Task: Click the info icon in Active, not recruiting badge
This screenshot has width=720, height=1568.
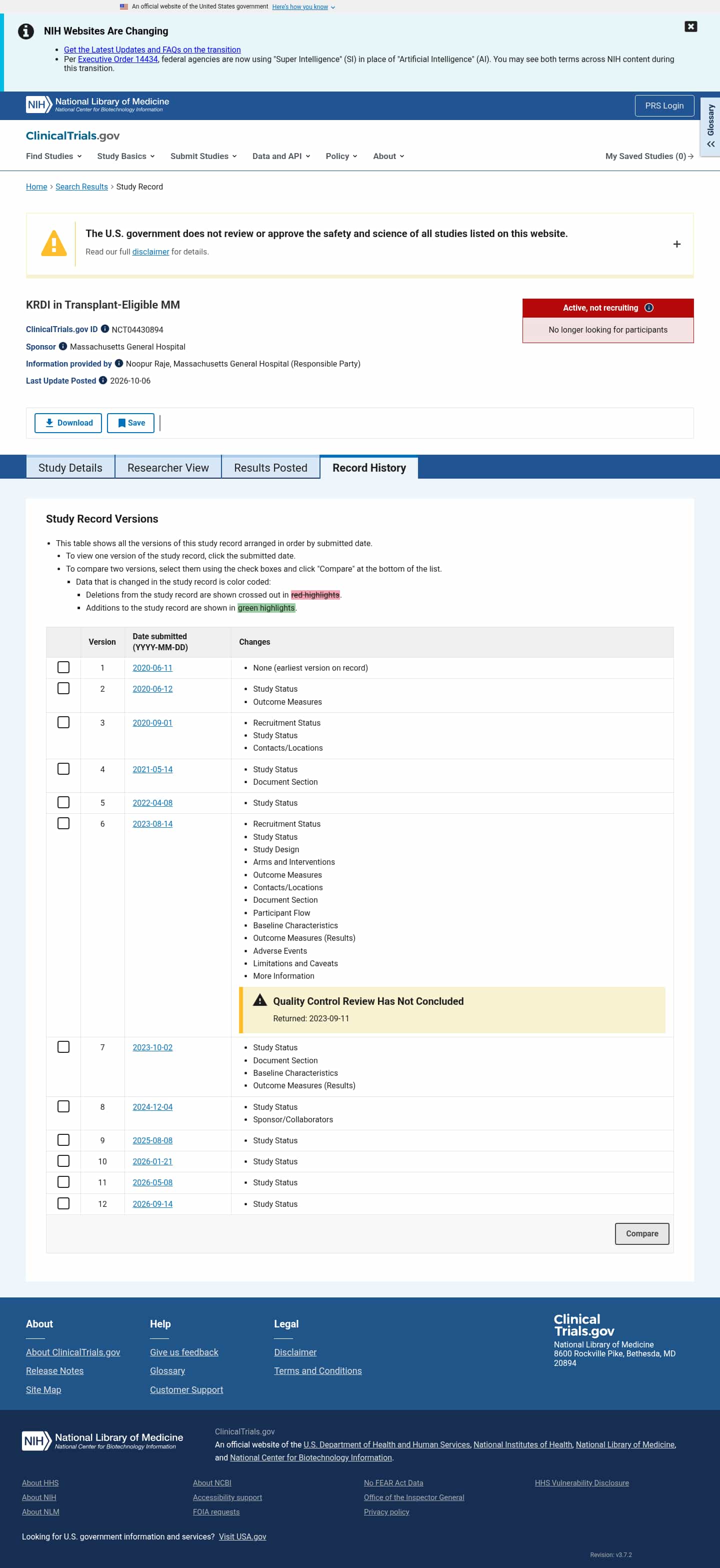Action: [x=649, y=308]
